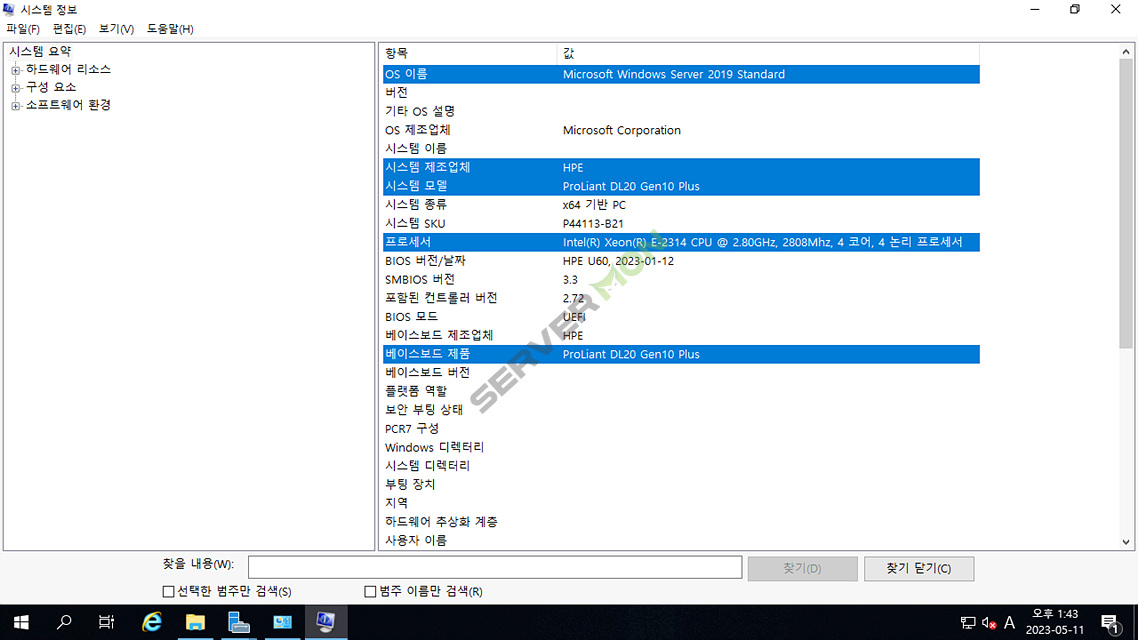1138x640 pixels.
Task: Select the 시스템 모델 row
Action: click(x=681, y=186)
